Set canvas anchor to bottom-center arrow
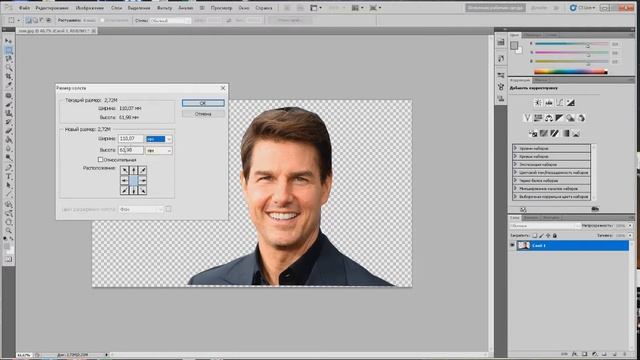 pos(134,190)
